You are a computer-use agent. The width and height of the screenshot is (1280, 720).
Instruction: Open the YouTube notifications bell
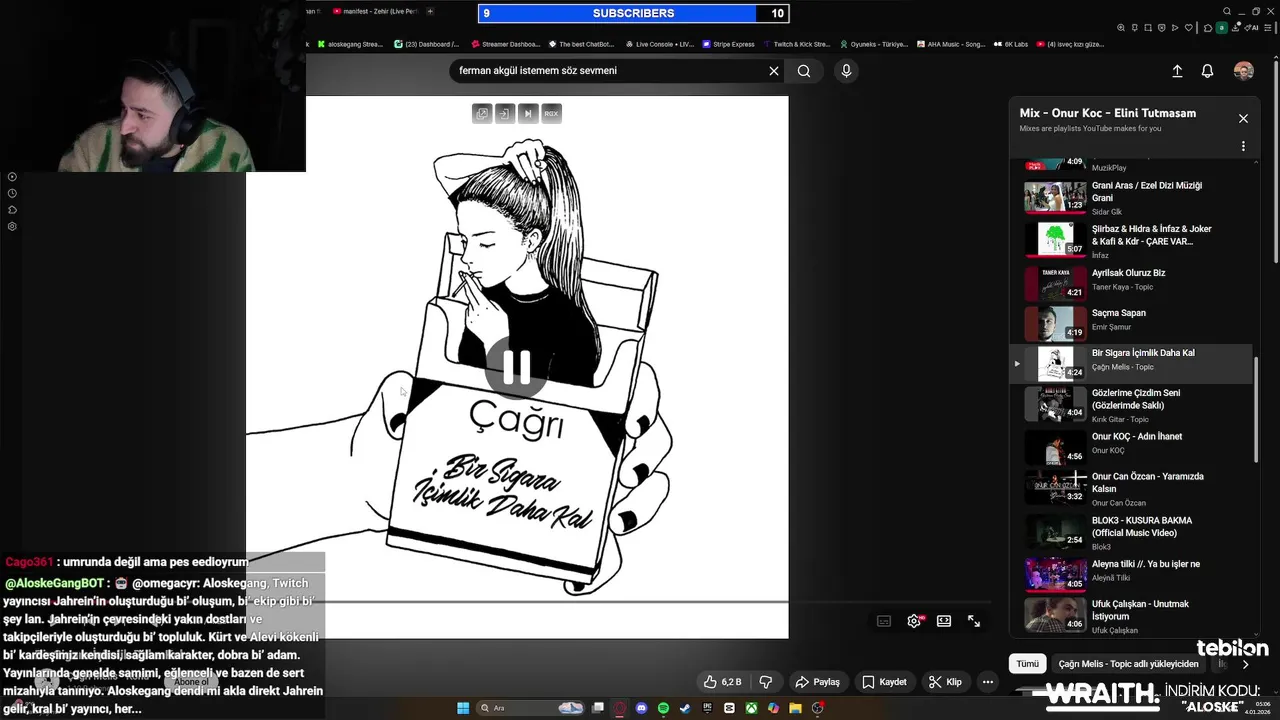1207,71
